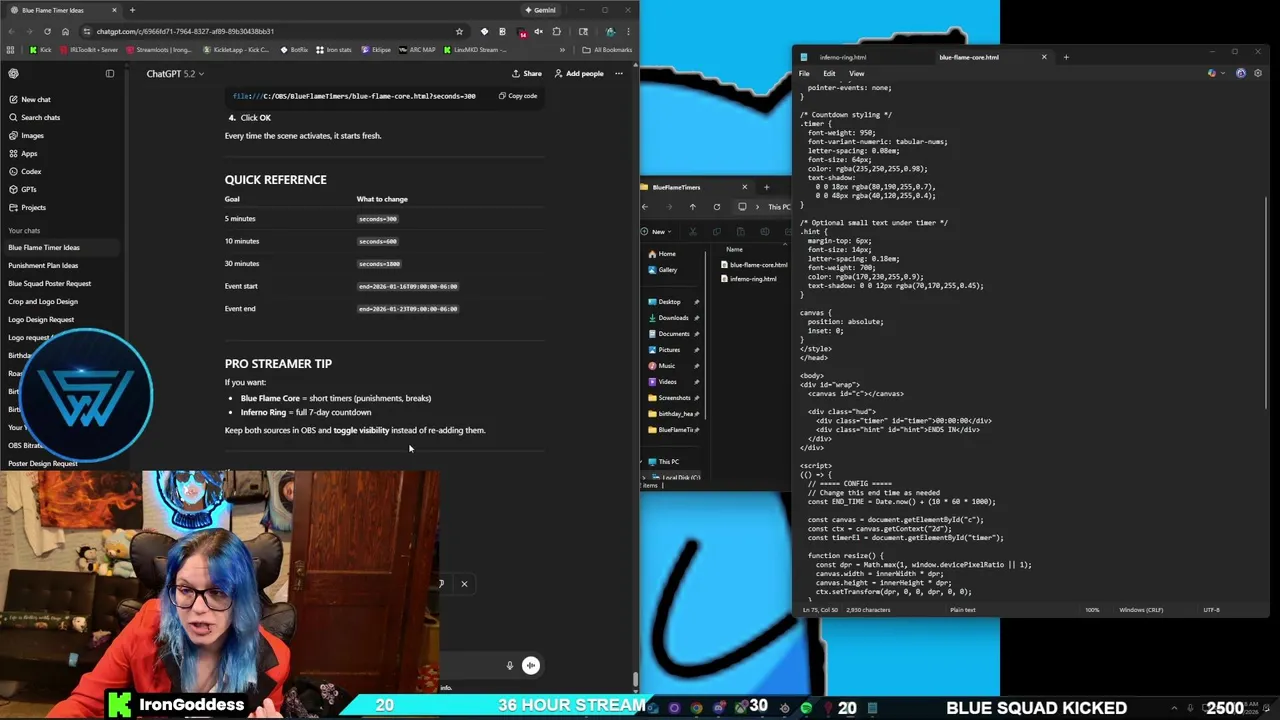Image resolution: width=1280 pixels, height=720 pixels.
Task: Open Apps in ChatGPT sidebar
Action: coord(29,153)
